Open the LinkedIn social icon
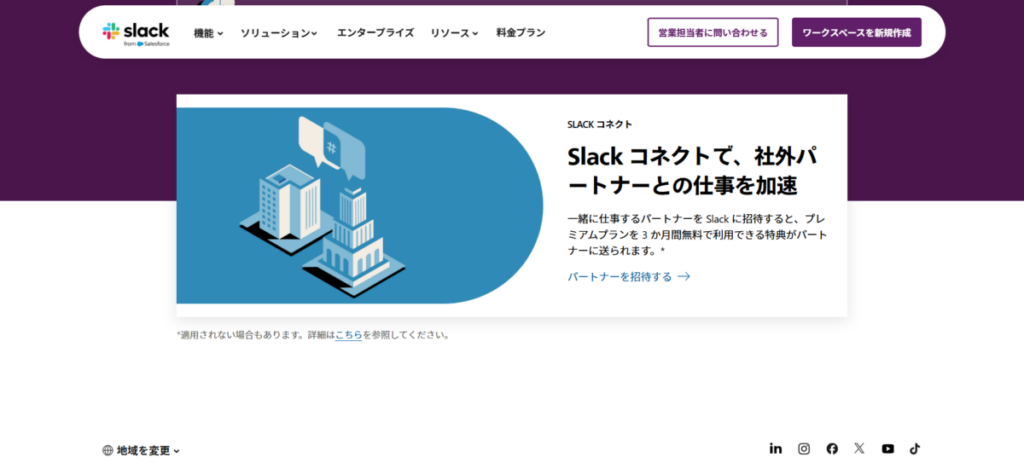This screenshot has height=463, width=1024. 775,449
